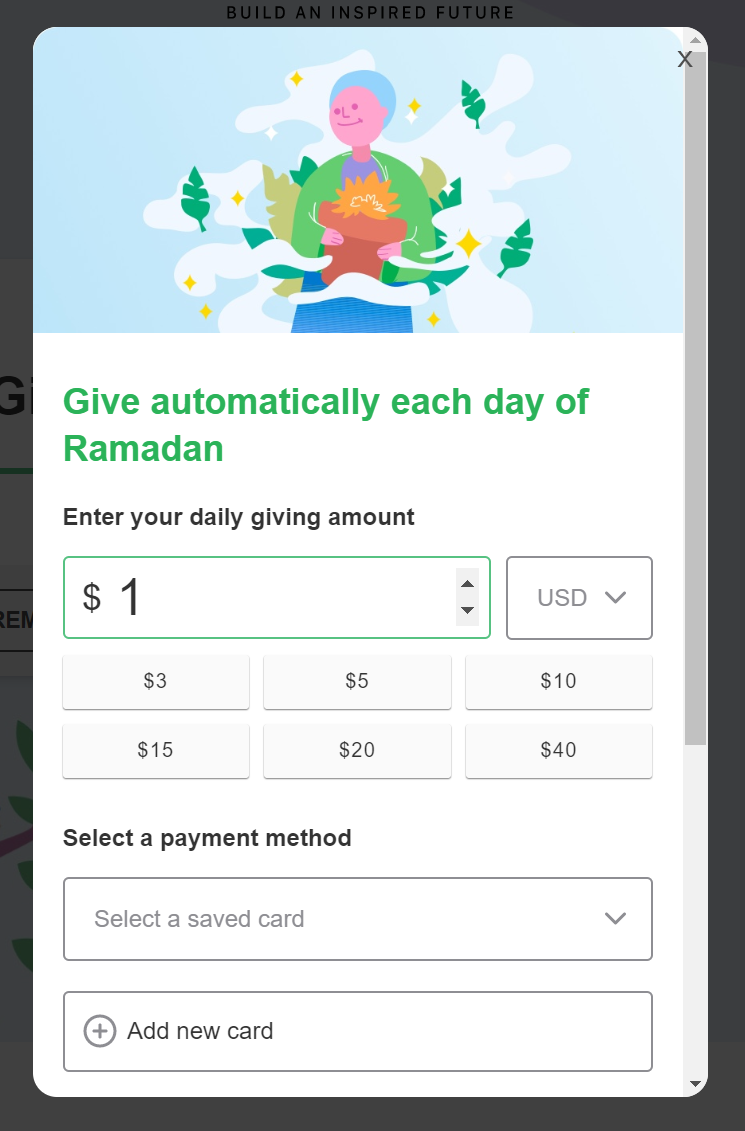The width and height of the screenshot is (745, 1131).
Task: Click the scrollbar up arrow at top
Action: pyautogui.click(x=695, y=41)
